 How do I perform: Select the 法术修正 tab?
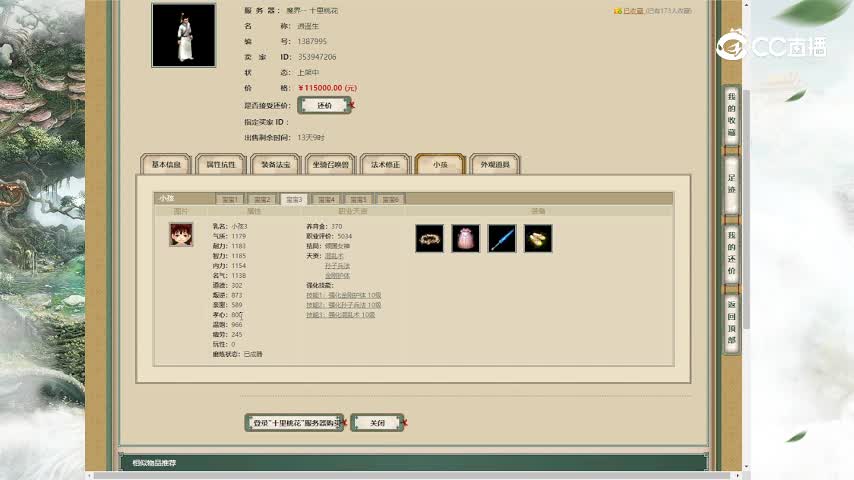click(385, 165)
